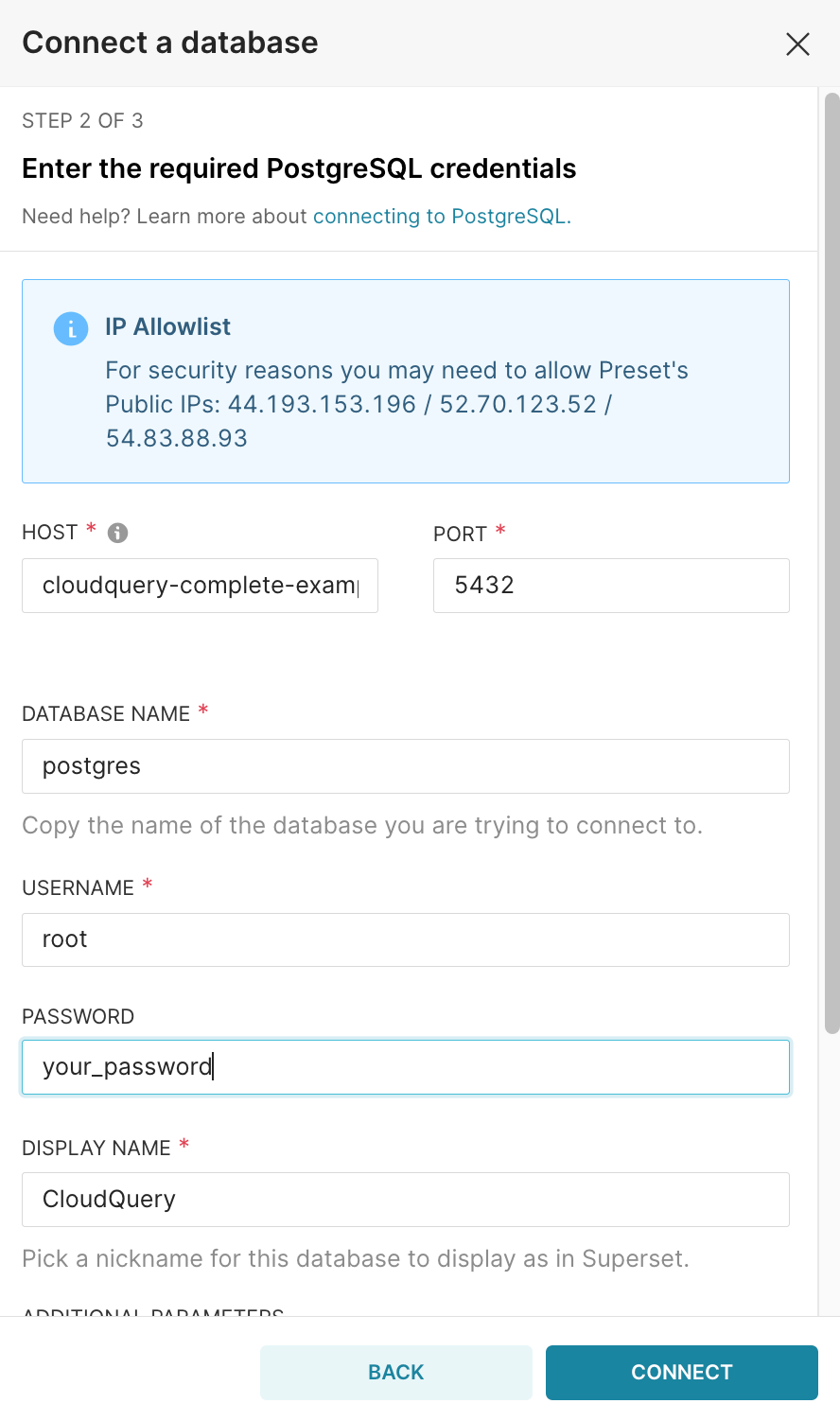Click the Preset Public IPs text
The height and width of the screenshot is (1421, 840).
pos(396,404)
